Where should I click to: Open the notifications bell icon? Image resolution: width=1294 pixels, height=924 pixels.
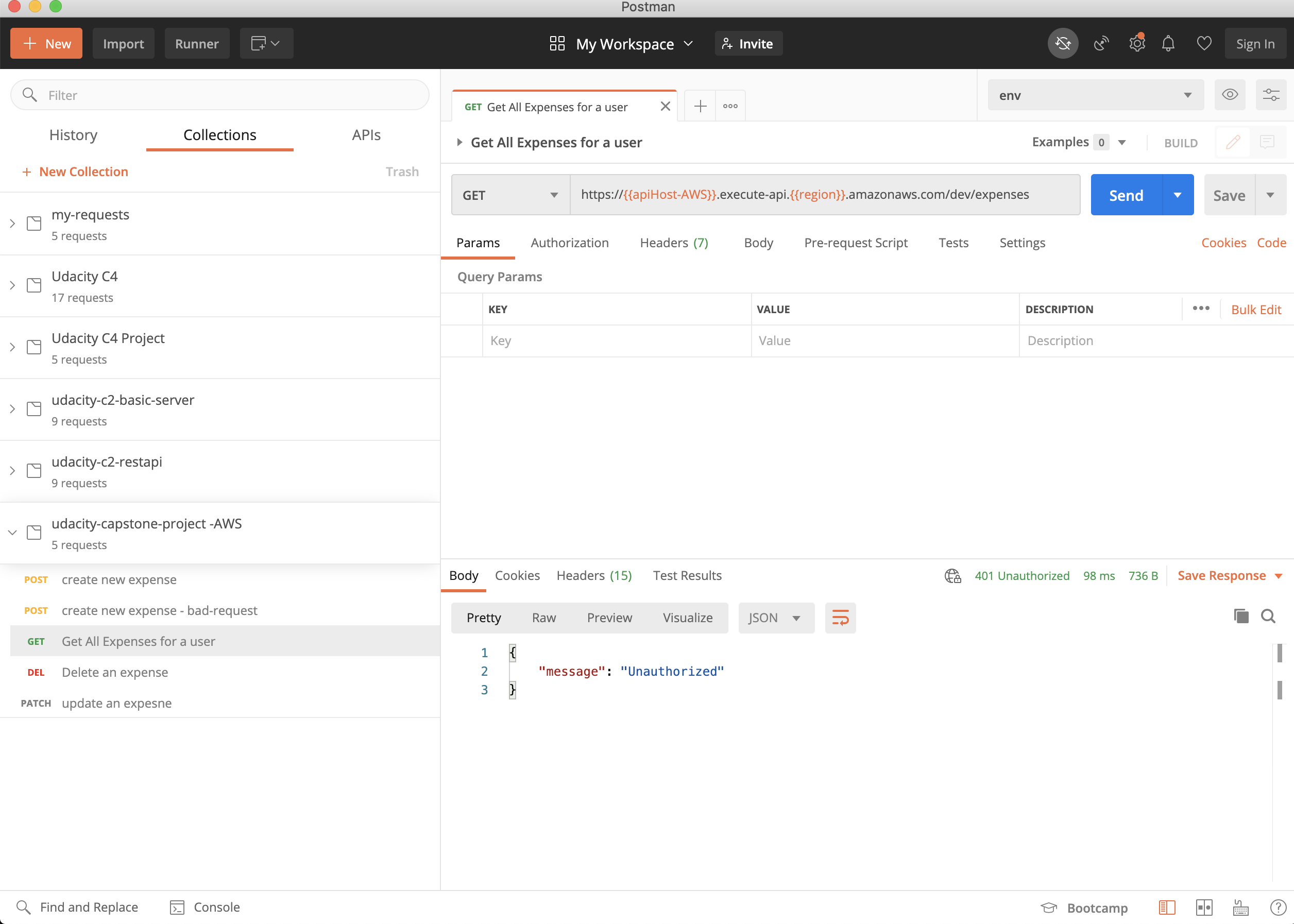click(1168, 43)
